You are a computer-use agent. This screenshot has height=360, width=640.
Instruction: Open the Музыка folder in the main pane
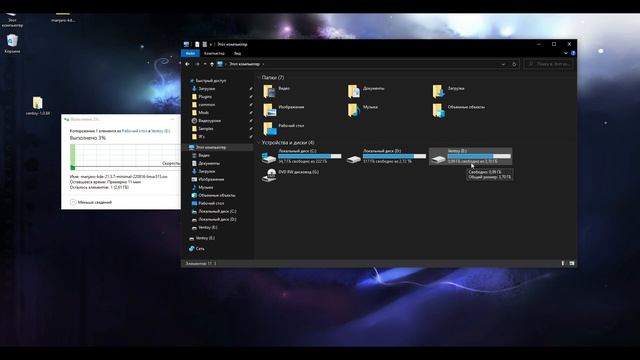(x=363, y=110)
